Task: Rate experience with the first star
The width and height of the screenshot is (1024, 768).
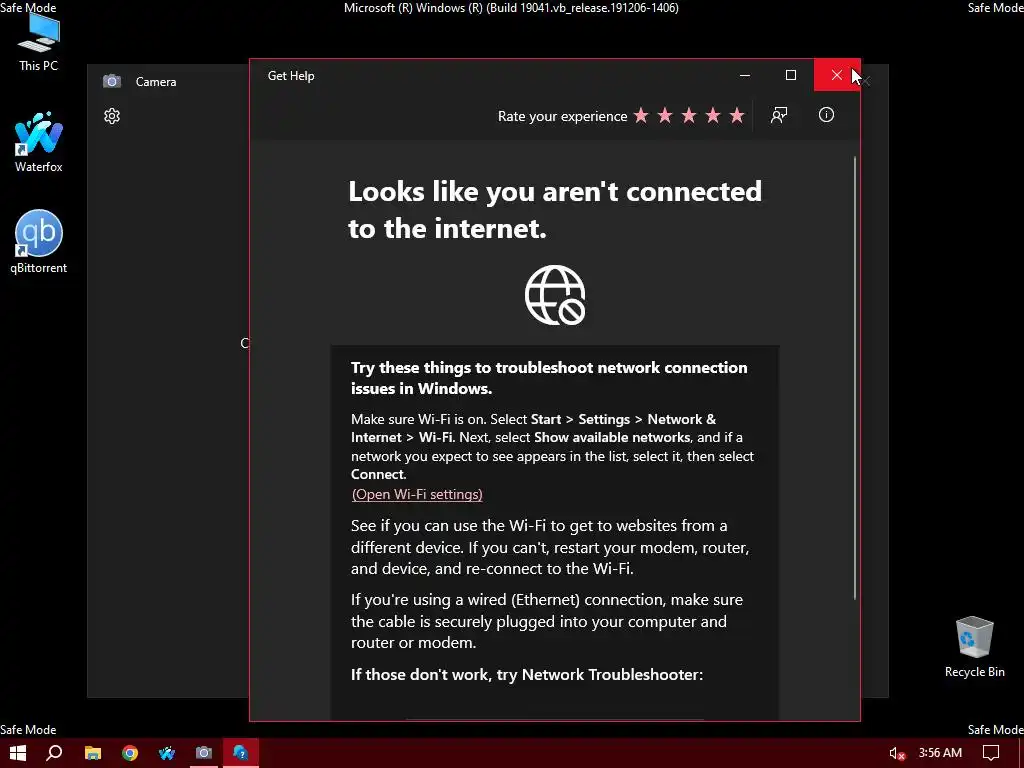Action: (x=641, y=116)
